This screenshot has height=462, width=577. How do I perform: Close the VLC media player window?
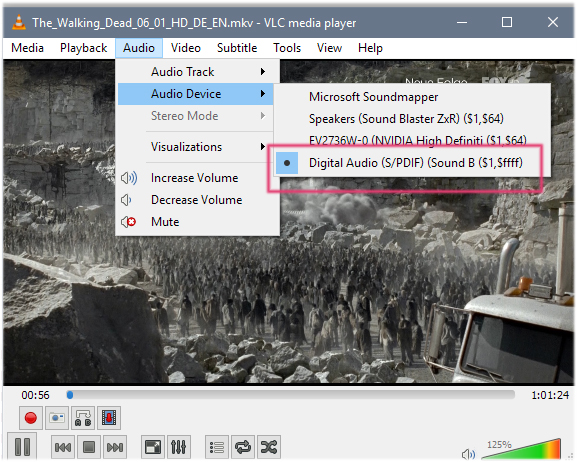coord(553,22)
